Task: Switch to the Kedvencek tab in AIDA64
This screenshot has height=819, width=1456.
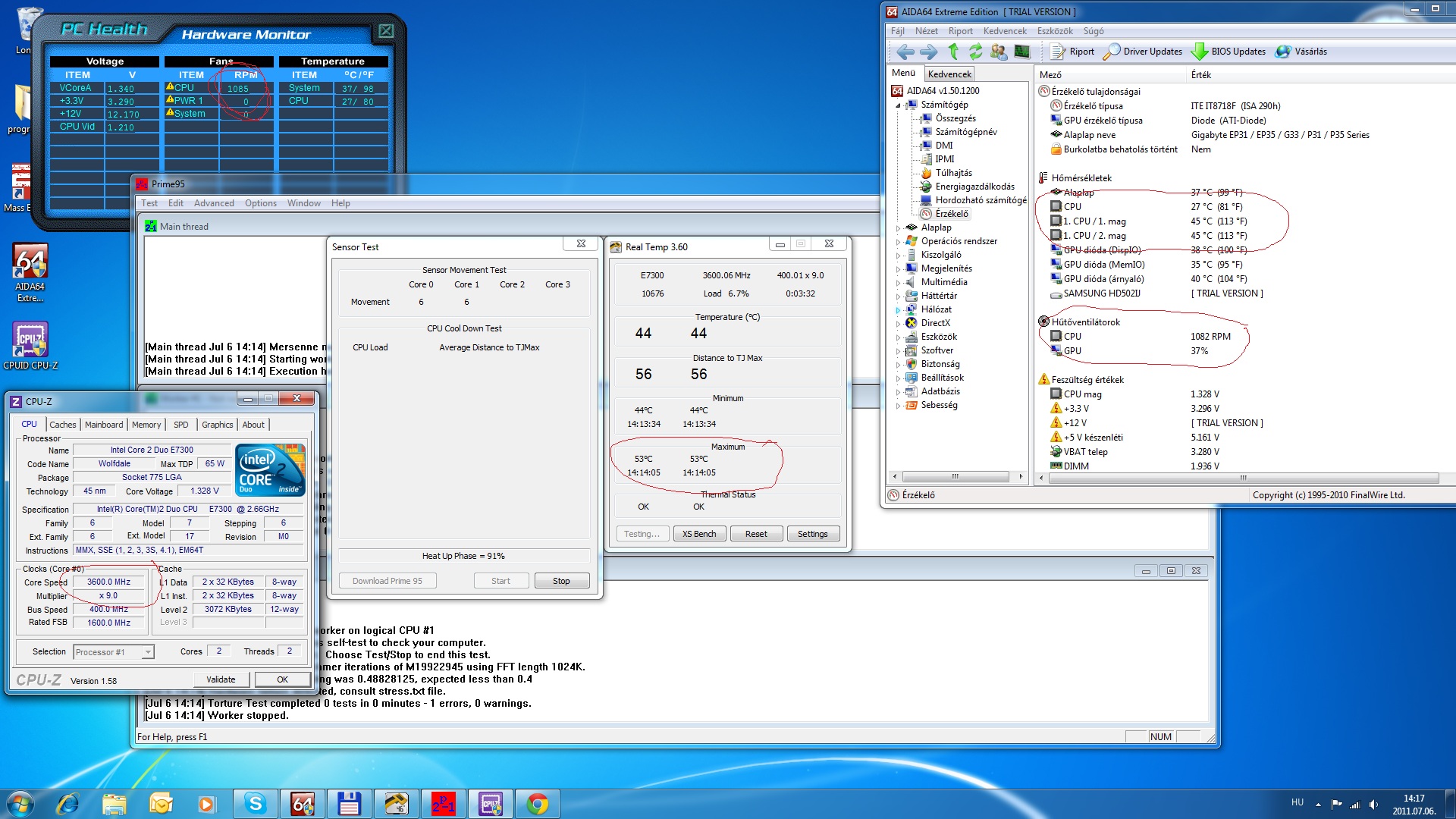Action: [949, 74]
